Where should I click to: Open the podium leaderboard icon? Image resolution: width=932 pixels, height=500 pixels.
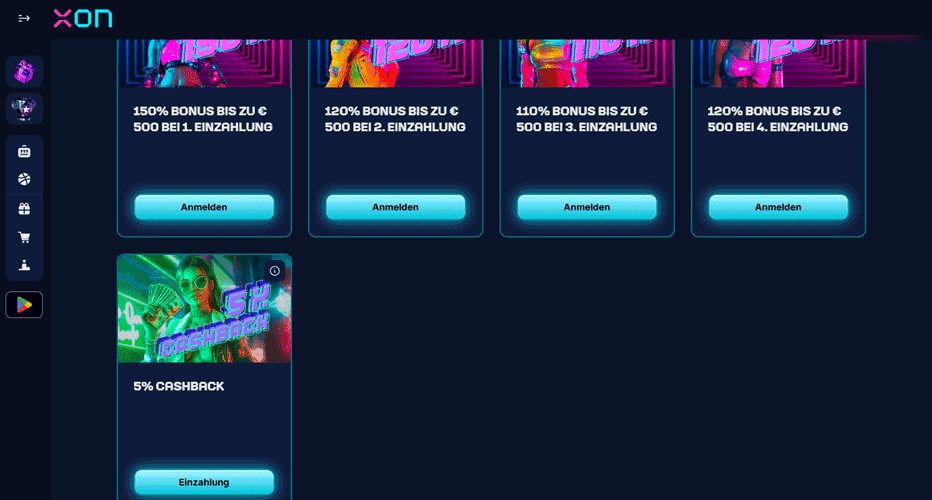[x=24, y=265]
